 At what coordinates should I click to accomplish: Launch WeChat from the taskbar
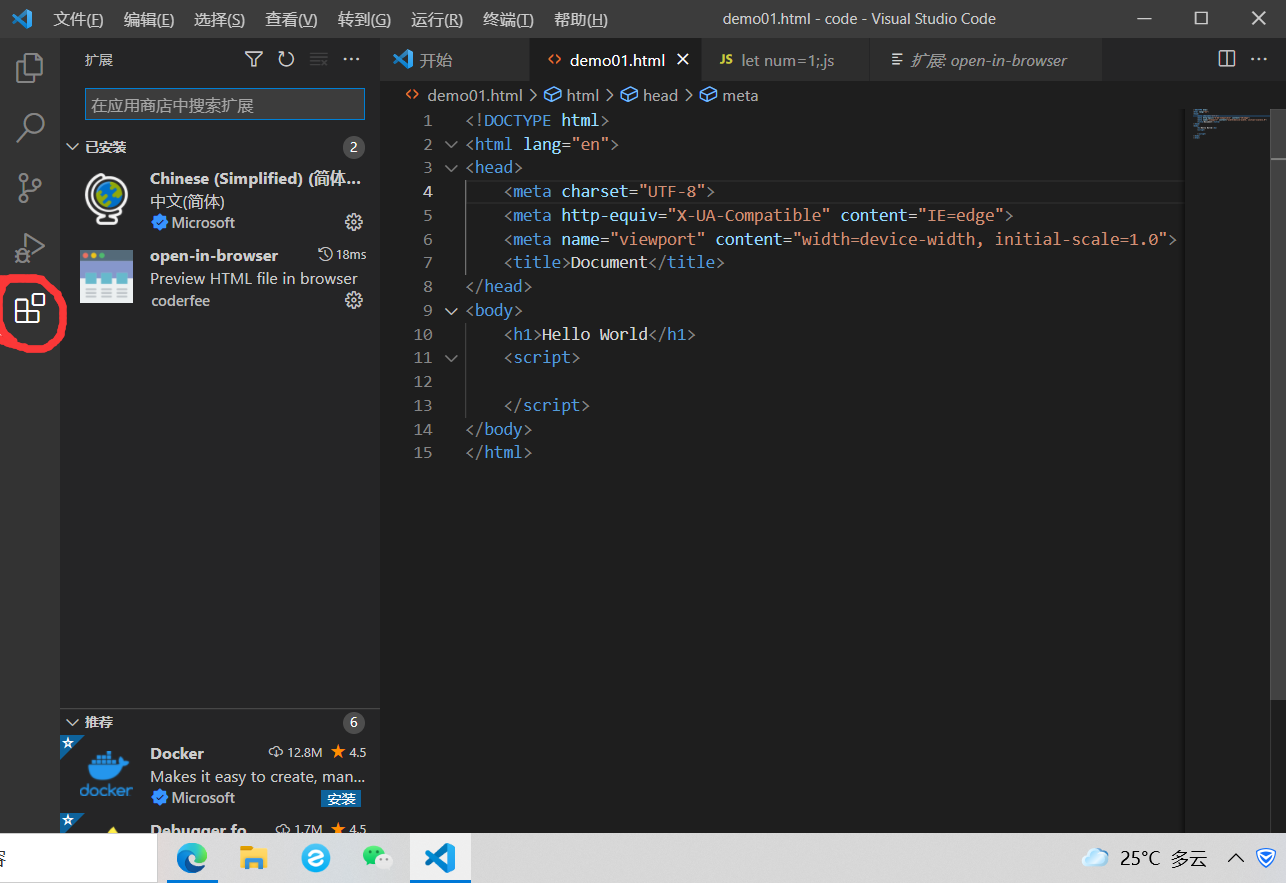tap(377, 858)
